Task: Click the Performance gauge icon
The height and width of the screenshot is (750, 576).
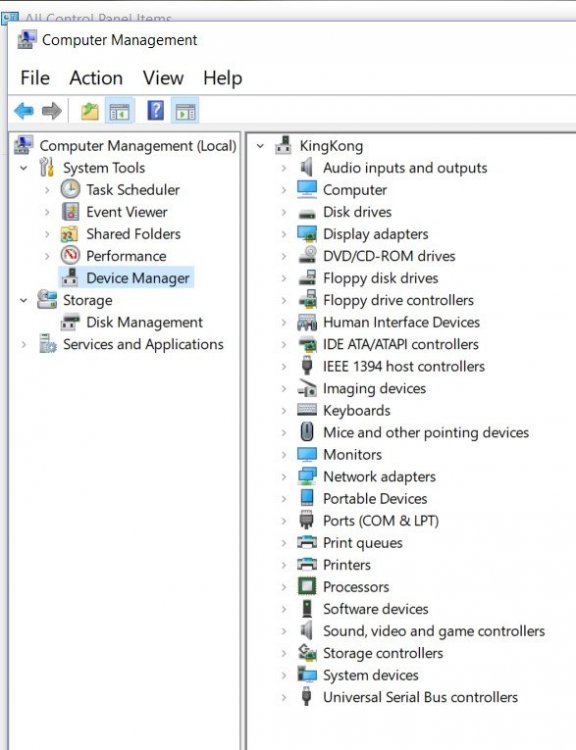Action: coord(70,255)
